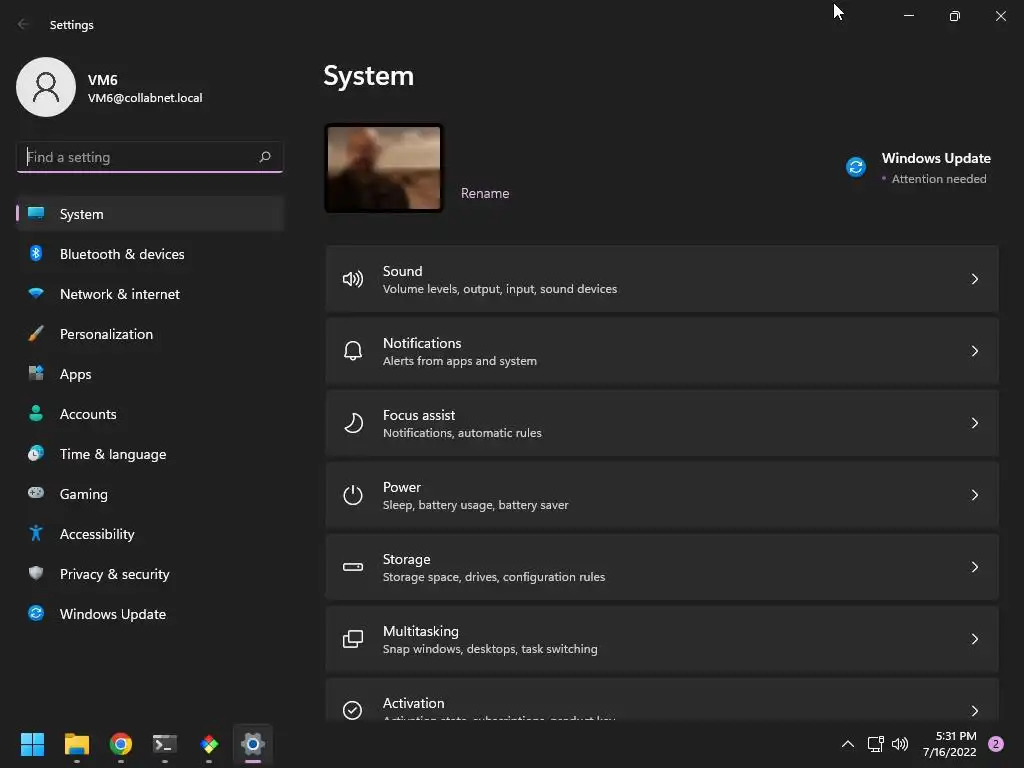Click the Sound speaker icon
Screen dimensions: 1024x768
click(x=353, y=280)
